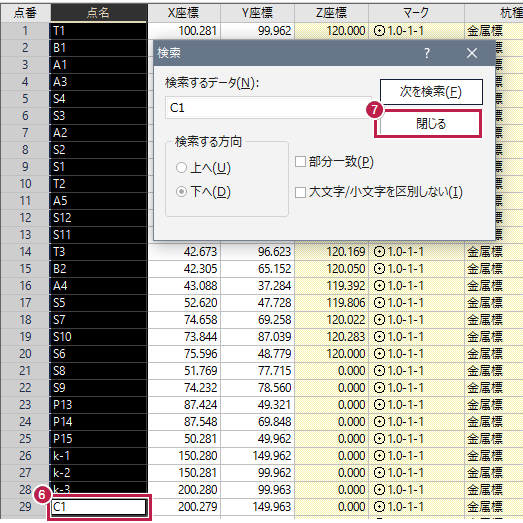523x523 pixels.
Task: Select the C1 point name cell
Action: pyautogui.click(x=99, y=507)
